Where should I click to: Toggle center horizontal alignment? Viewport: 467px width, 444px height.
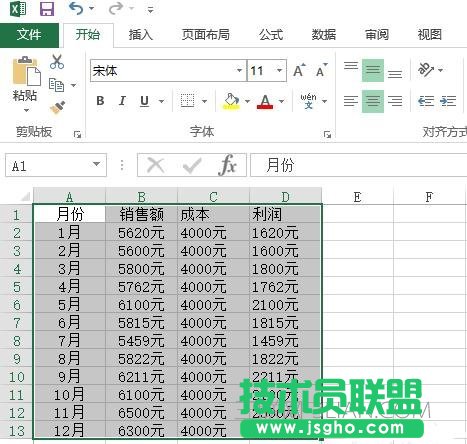[373, 101]
